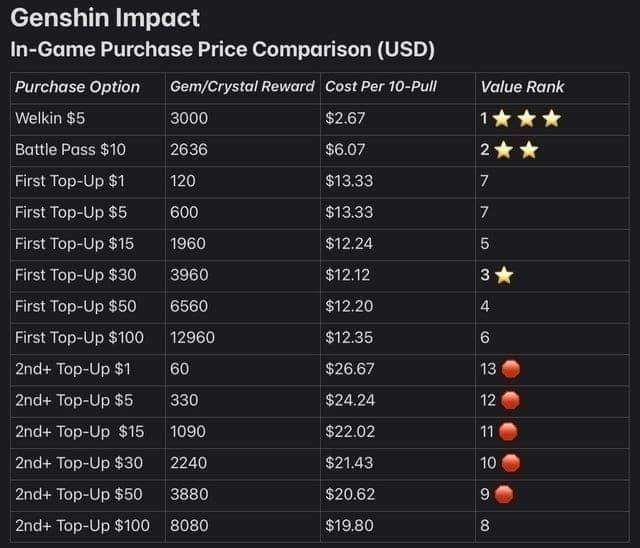Click the Value Rank column header

pyautogui.click(x=522, y=87)
